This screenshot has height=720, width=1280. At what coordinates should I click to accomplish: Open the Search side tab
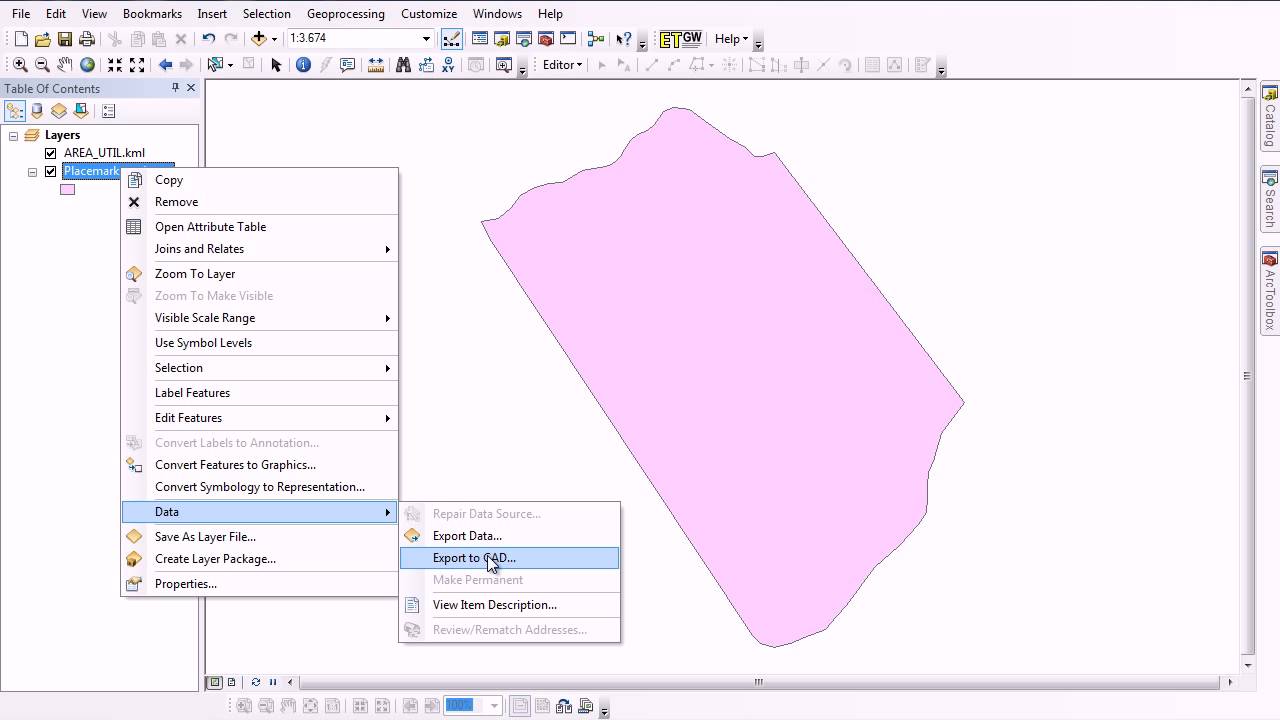(1270, 199)
